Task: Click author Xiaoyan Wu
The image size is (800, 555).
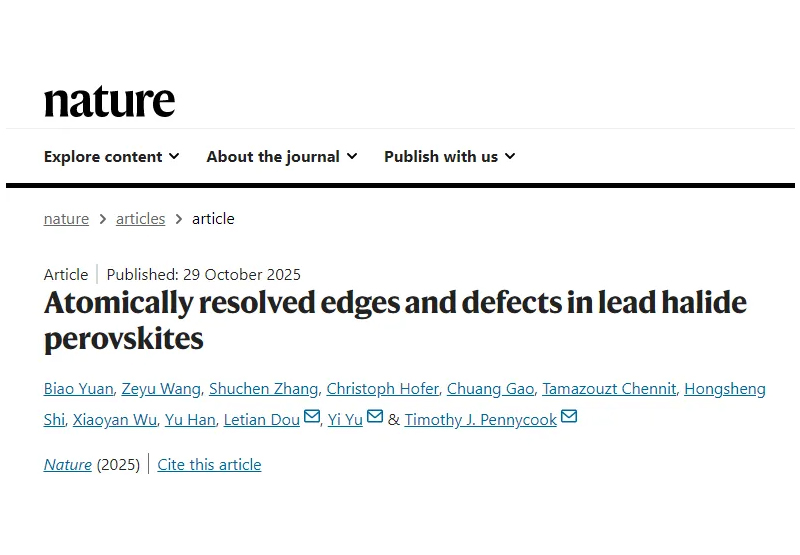Action: coord(114,420)
